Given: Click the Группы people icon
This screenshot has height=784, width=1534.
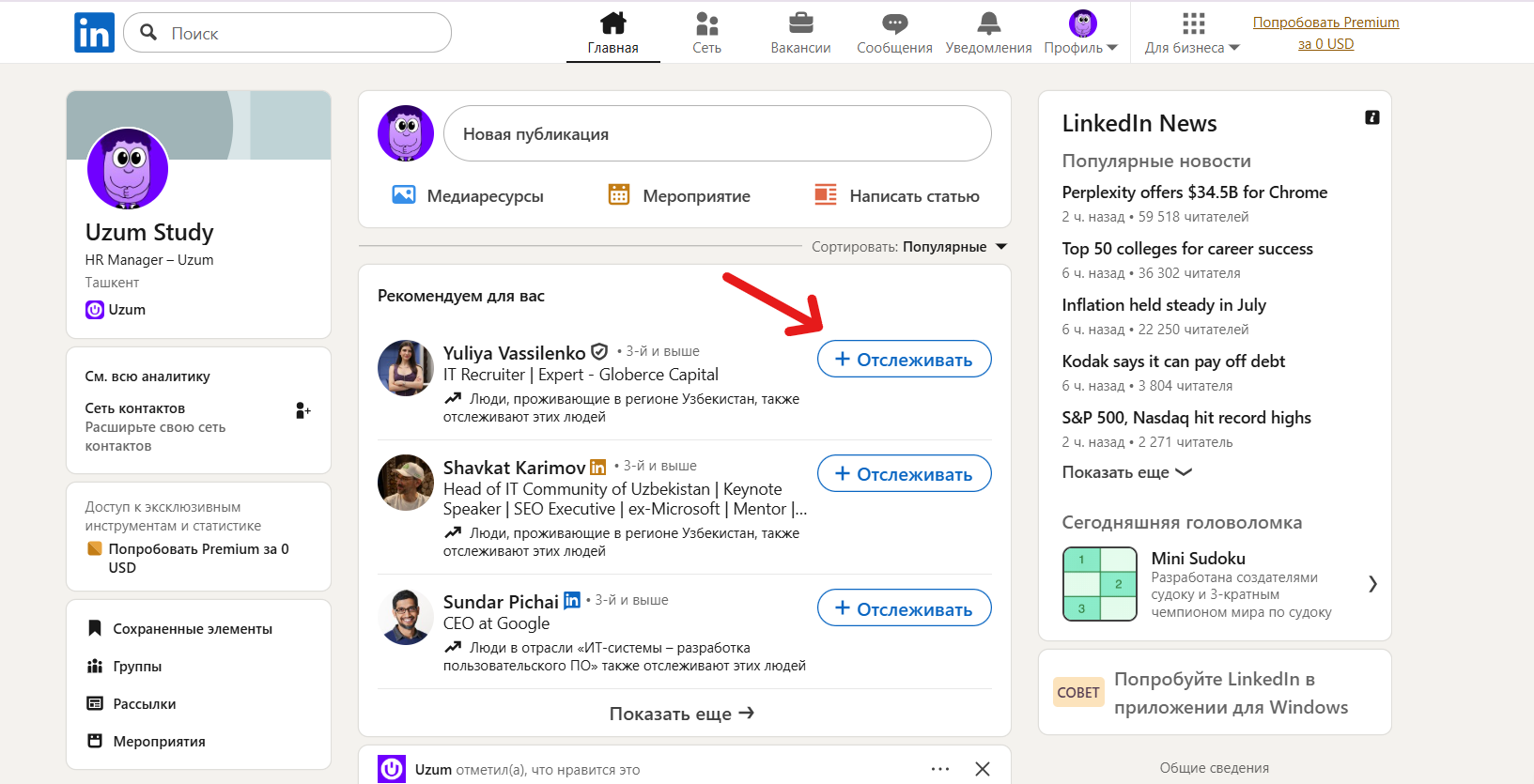Looking at the screenshot, I should 95,666.
